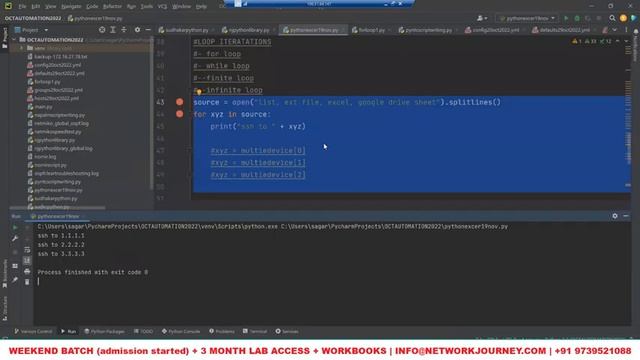Open TODO tool window
This screenshot has height=360, width=640.
[x=143, y=331]
